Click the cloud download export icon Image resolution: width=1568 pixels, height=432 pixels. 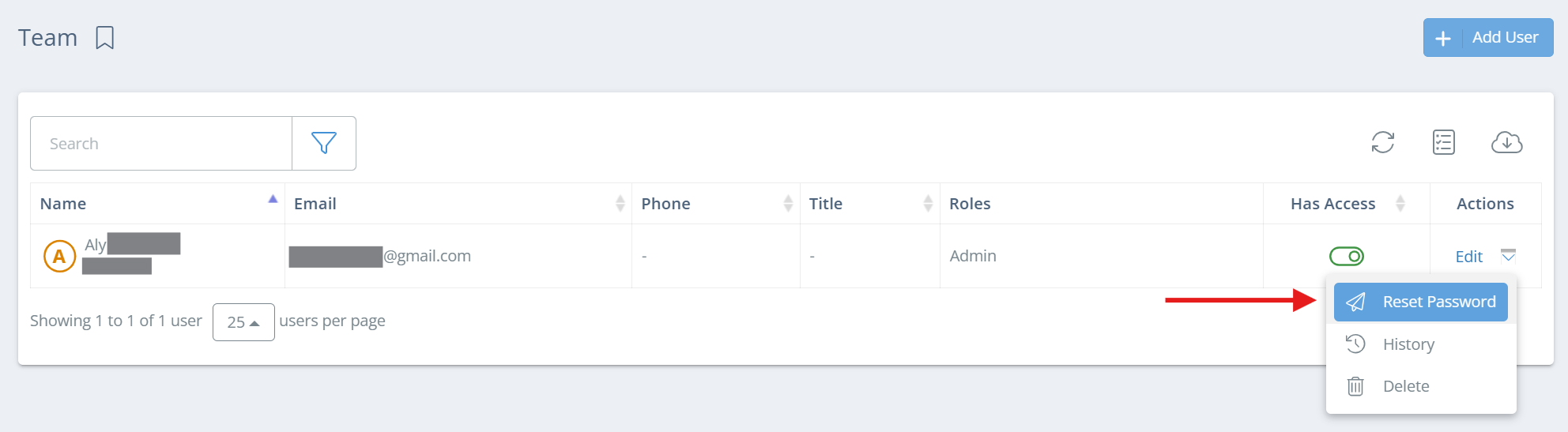[x=1506, y=142]
